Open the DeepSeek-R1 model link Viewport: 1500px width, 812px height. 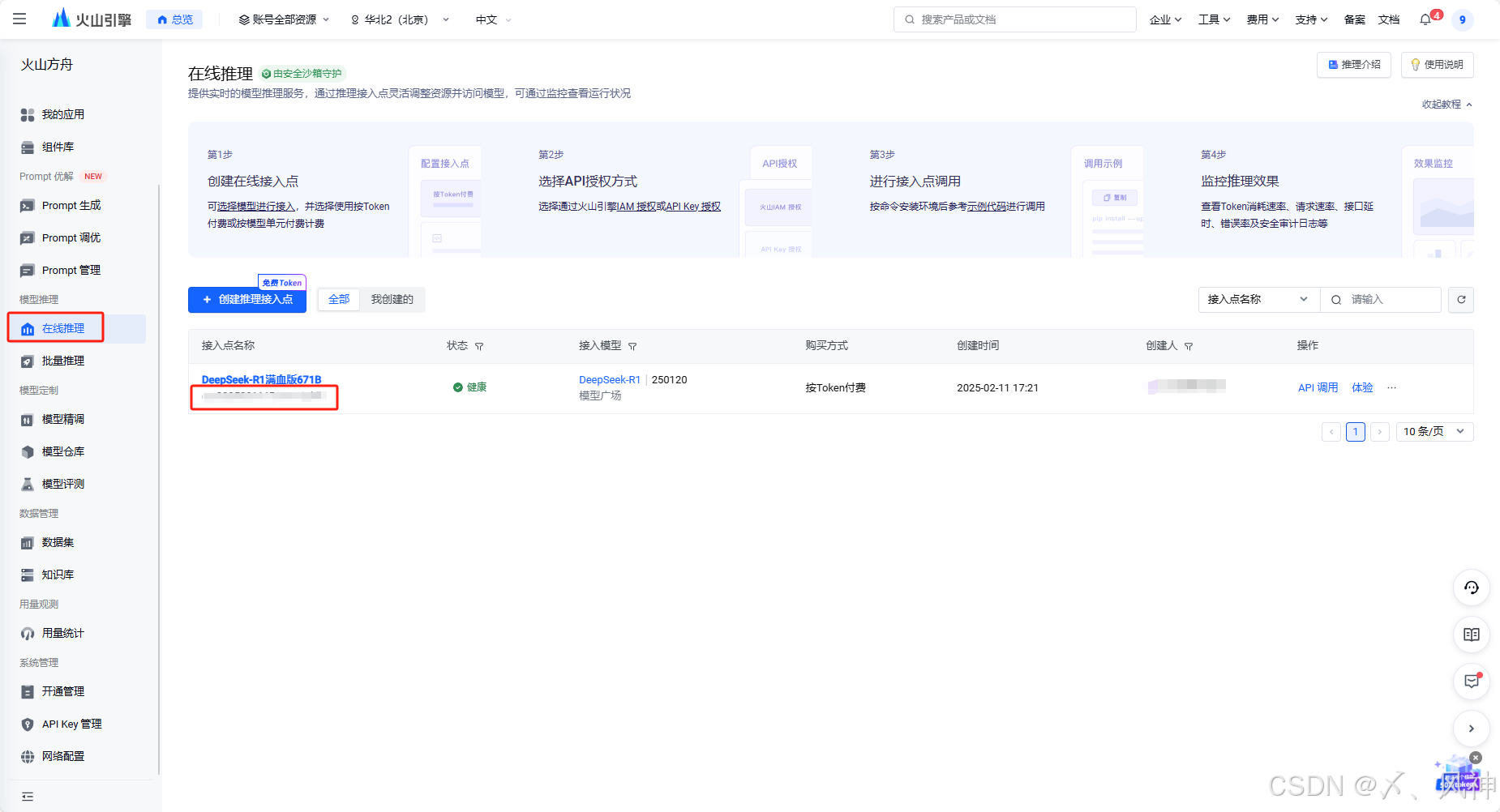610,380
